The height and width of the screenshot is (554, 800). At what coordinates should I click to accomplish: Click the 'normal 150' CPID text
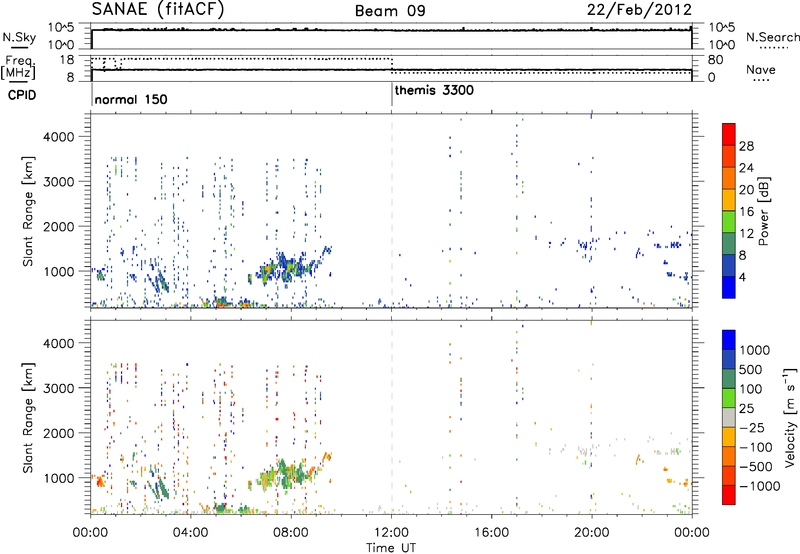[x=131, y=99]
